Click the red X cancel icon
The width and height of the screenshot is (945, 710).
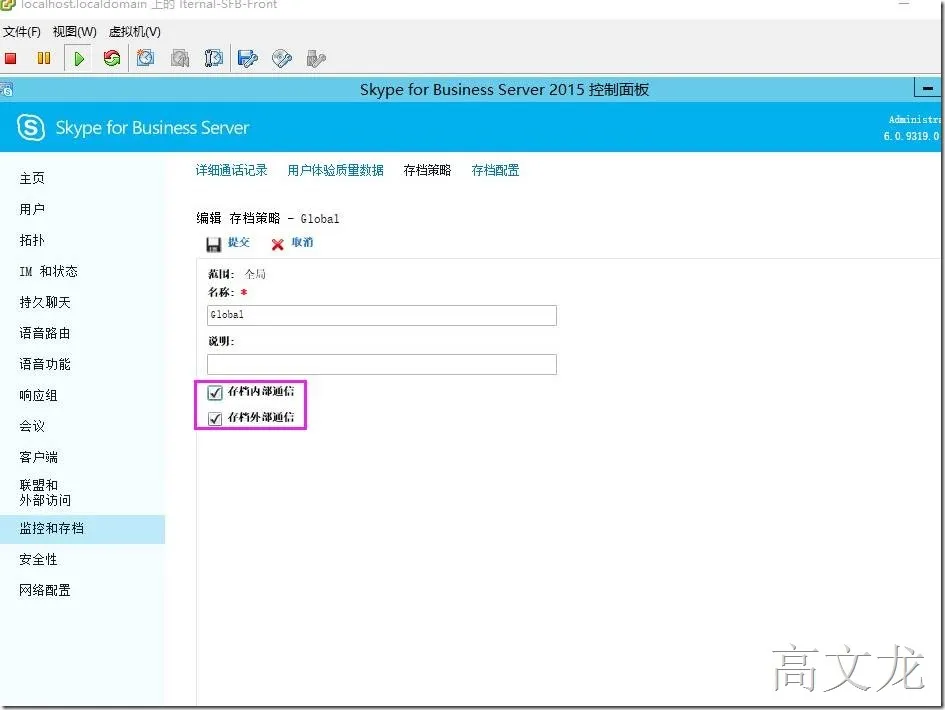[277, 243]
